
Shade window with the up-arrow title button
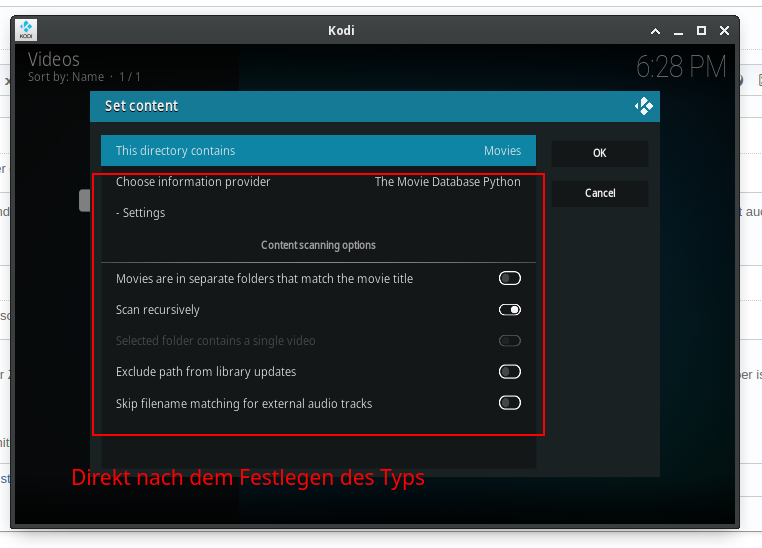(655, 31)
